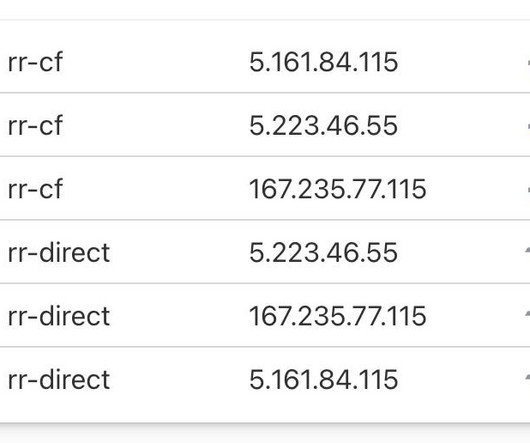Image resolution: width=530 pixels, height=443 pixels.
Task: Select blank space between rr-direct and 167.235.77.115
Action: (x=179, y=316)
